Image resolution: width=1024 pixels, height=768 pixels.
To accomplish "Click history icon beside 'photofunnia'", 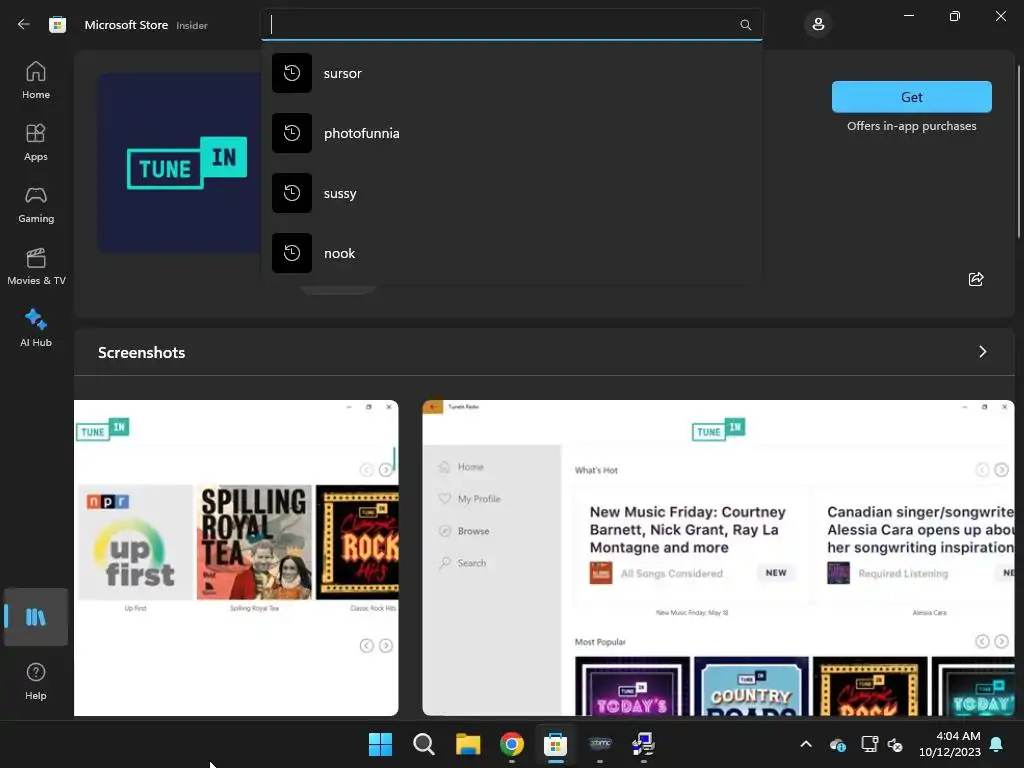I will 292,133.
